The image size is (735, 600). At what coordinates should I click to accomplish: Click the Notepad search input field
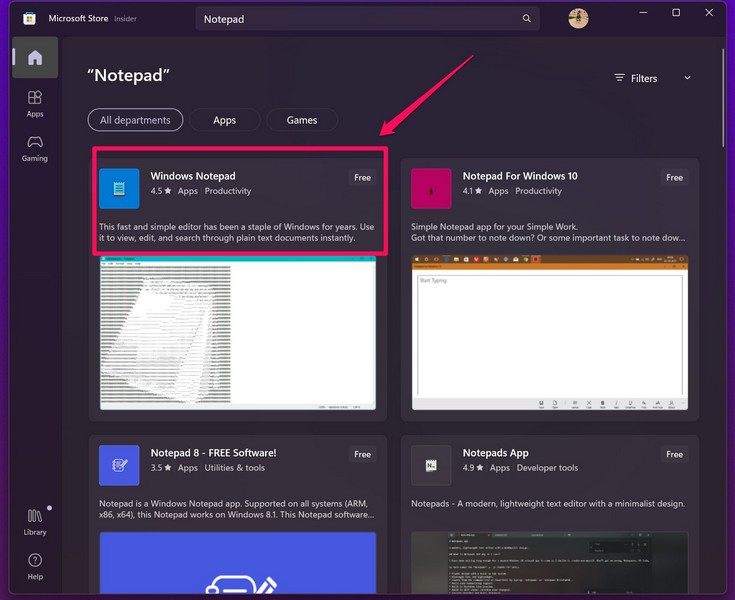[355, 19]
